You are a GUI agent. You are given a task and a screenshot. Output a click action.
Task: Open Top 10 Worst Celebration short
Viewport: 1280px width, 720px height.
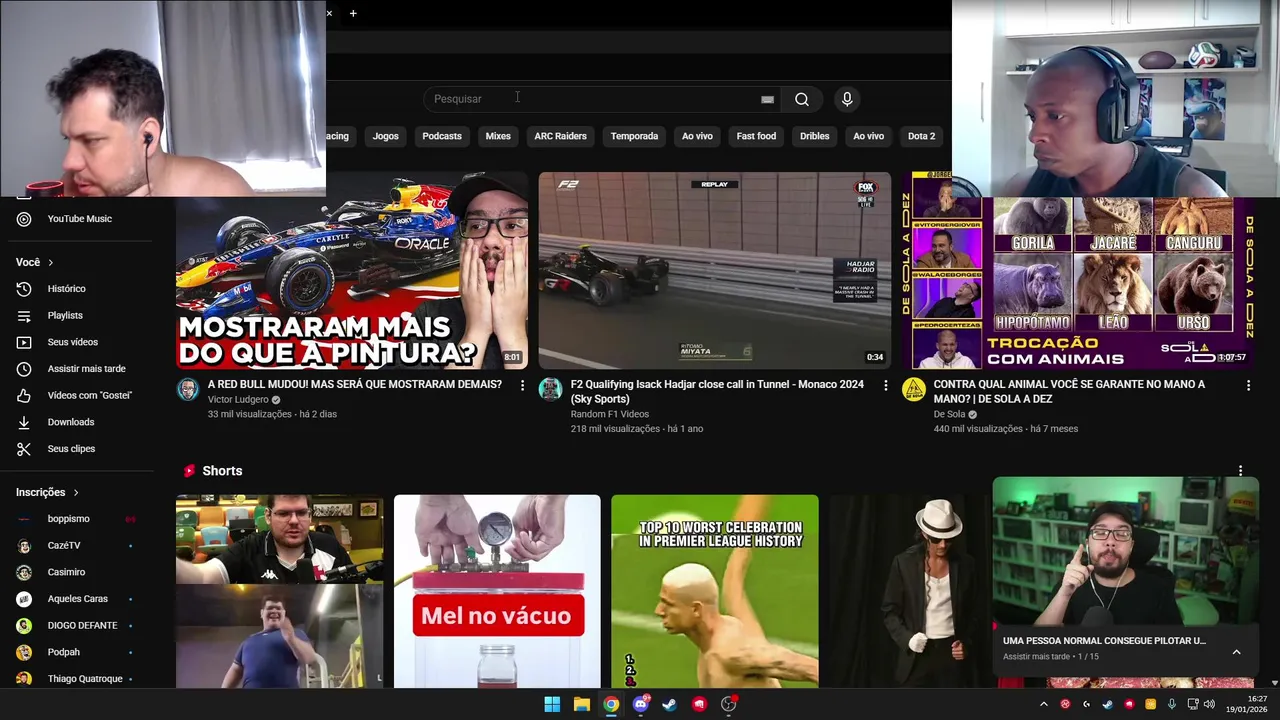714,591
